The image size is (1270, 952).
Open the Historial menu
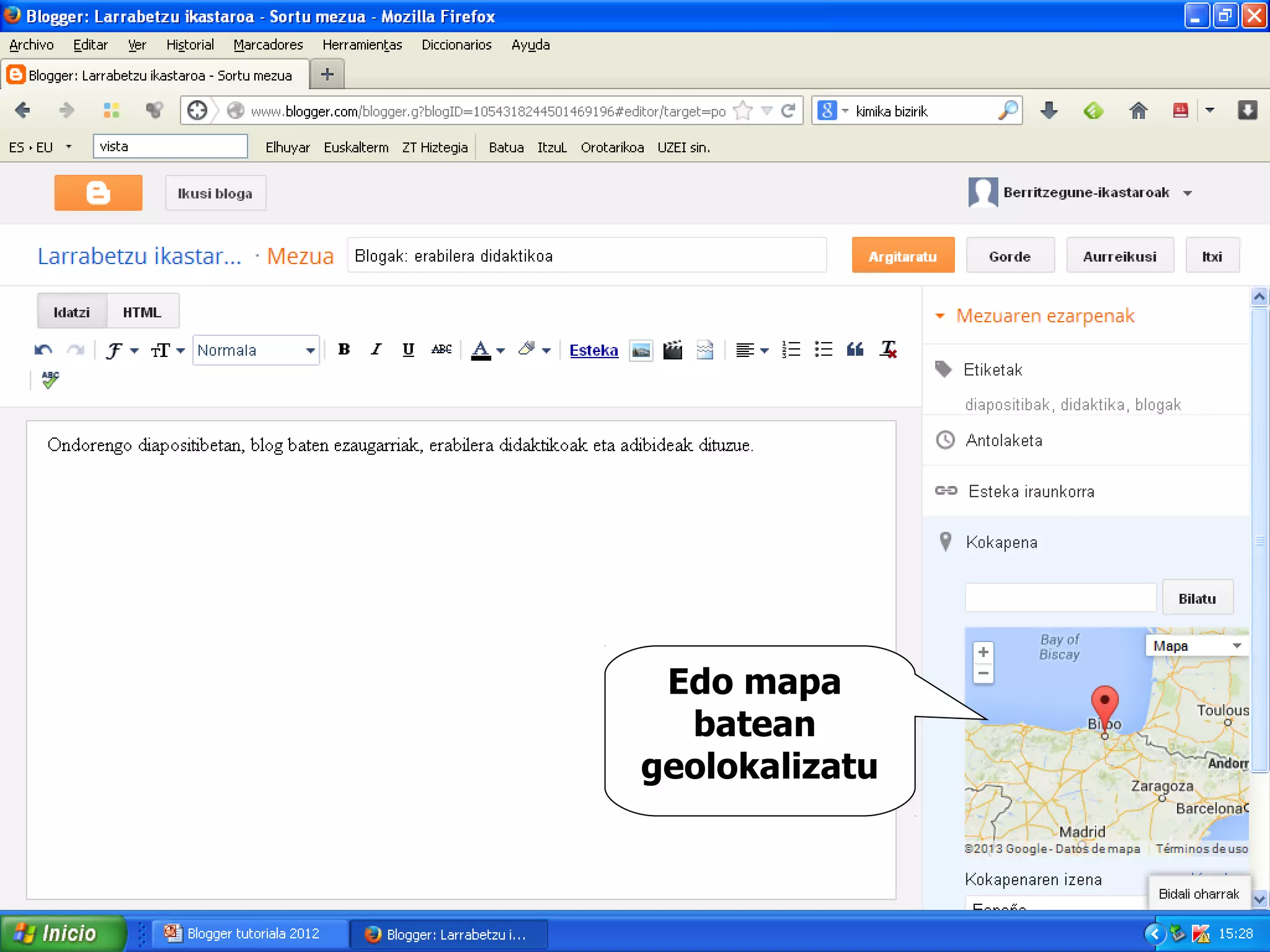pos(190,45)
